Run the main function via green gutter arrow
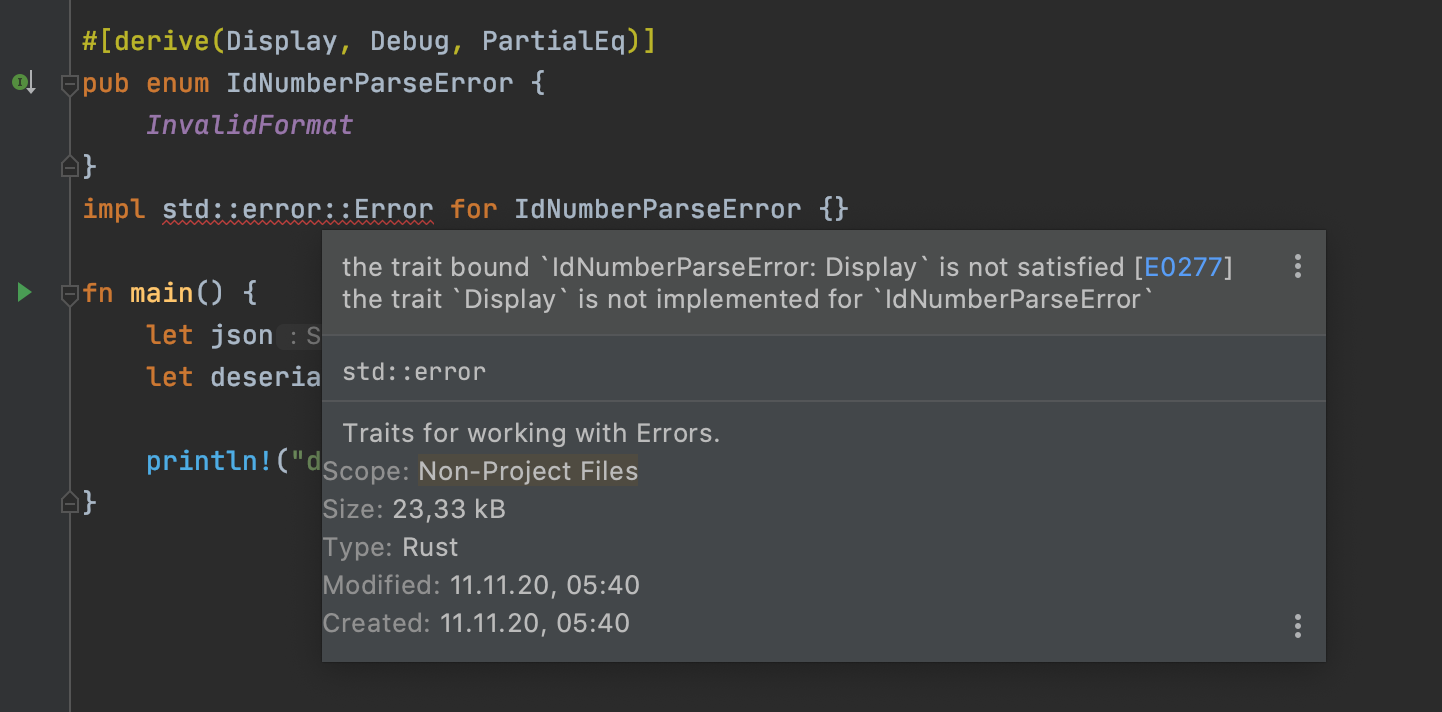This screenshot has height=712, width=1442. (23, 292)
